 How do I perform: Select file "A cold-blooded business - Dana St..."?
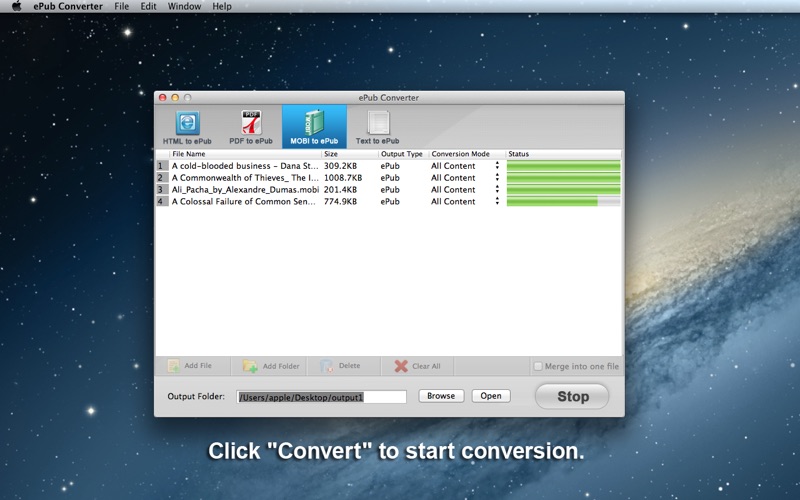coord(245,166)
